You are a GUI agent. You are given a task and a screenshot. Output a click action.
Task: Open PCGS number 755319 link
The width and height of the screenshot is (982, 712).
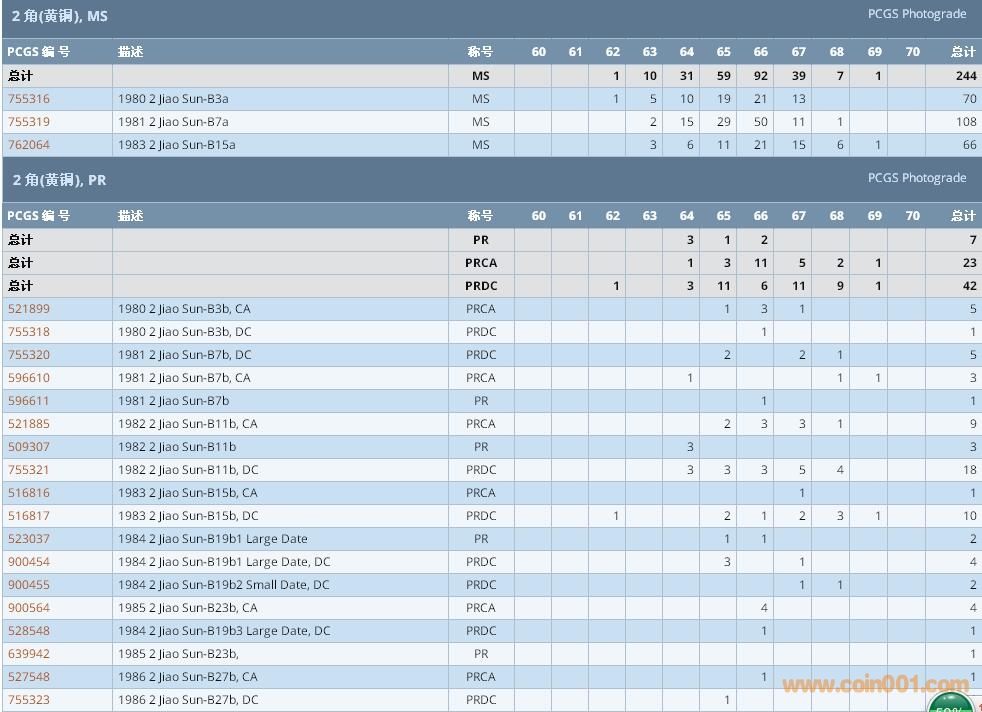[29, 122]
